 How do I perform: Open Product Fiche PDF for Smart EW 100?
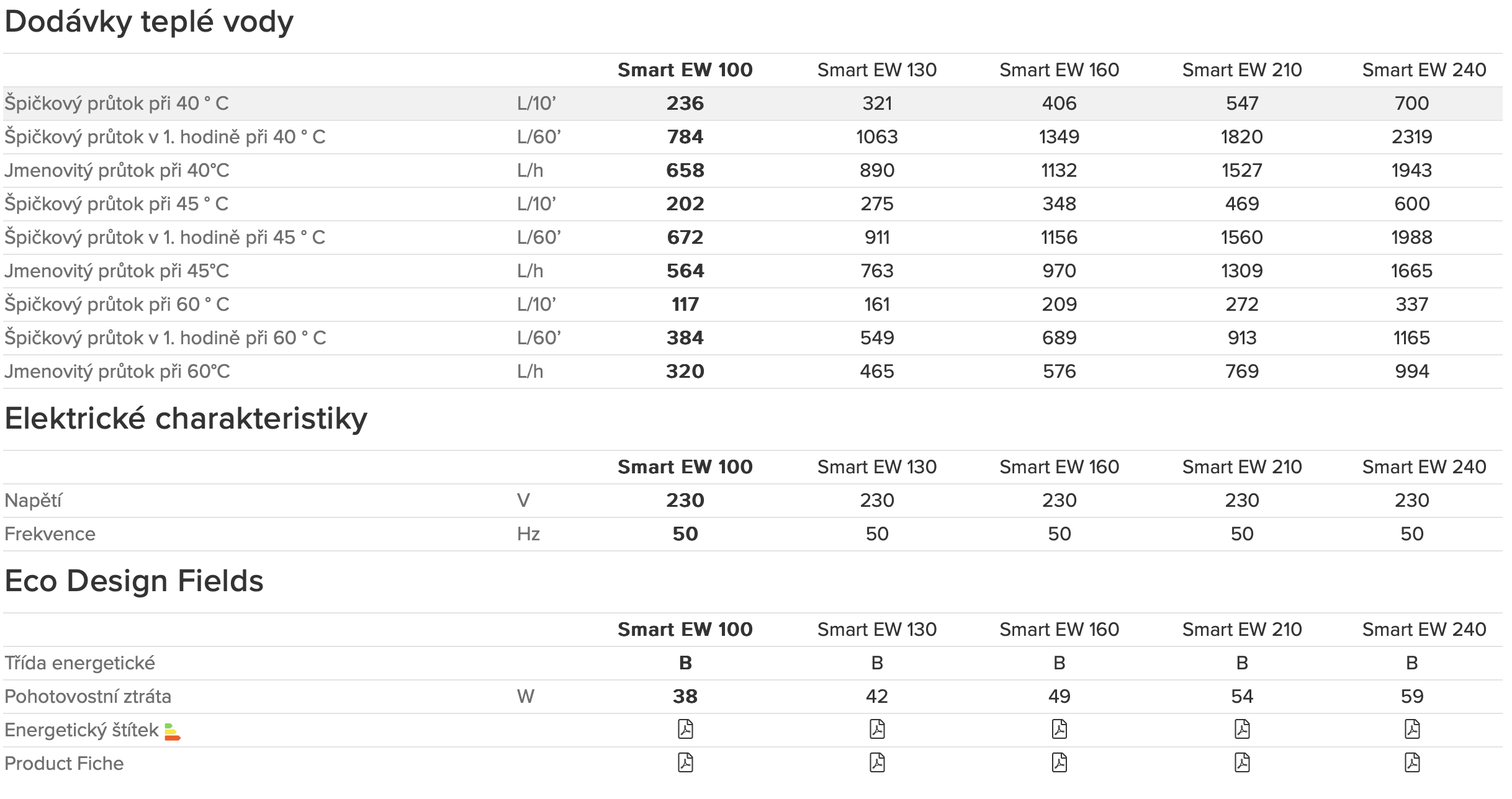pyautogui.click(x=685, y=763)
